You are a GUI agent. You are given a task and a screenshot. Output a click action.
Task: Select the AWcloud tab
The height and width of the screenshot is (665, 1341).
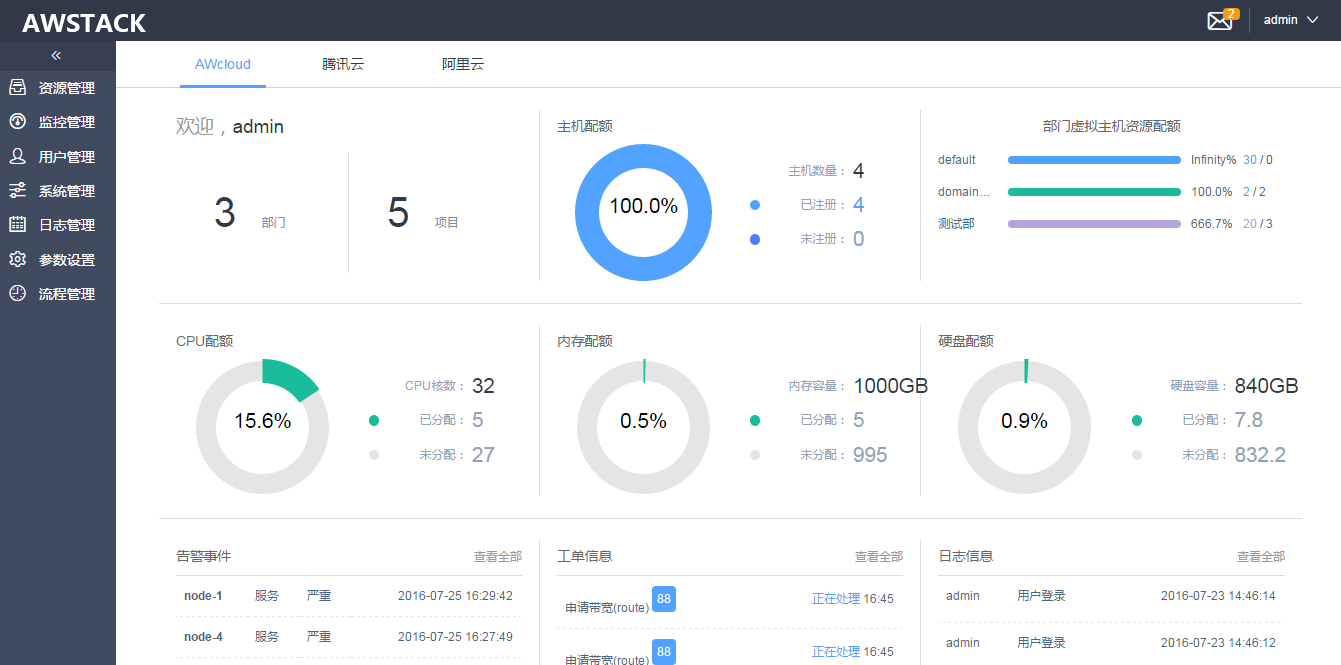[223, 64]
